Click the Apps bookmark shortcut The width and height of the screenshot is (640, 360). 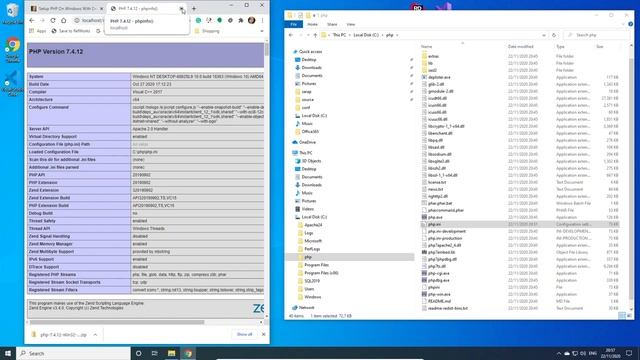pyautogui.click(x=38, y=31)
